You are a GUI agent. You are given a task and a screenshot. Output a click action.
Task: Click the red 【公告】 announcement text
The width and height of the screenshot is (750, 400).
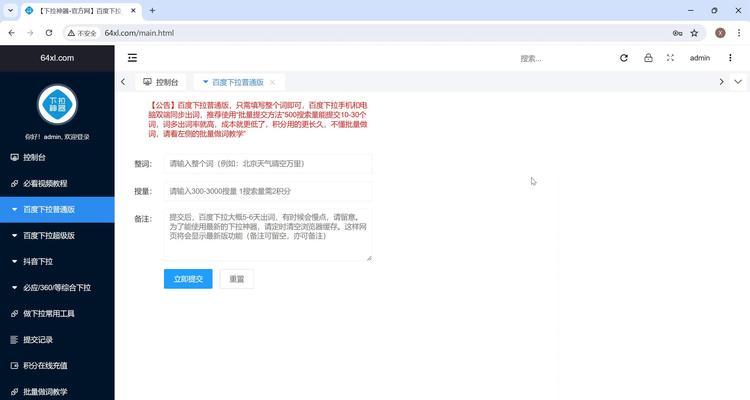pos(258,119)
